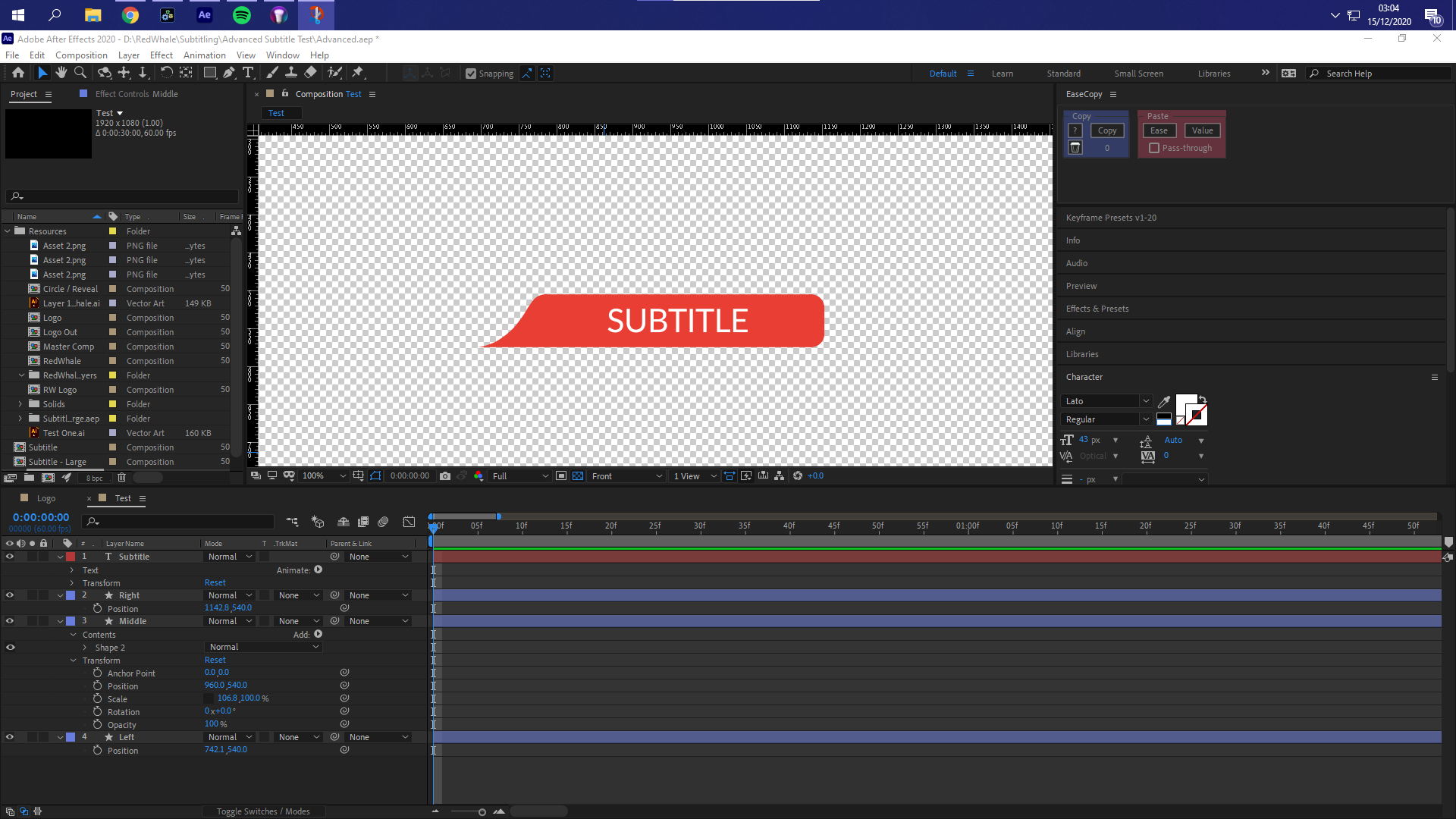The height and width of the screenshot is (819, 1456).
Task: Select the Brush tool
Action: point(272,73)
